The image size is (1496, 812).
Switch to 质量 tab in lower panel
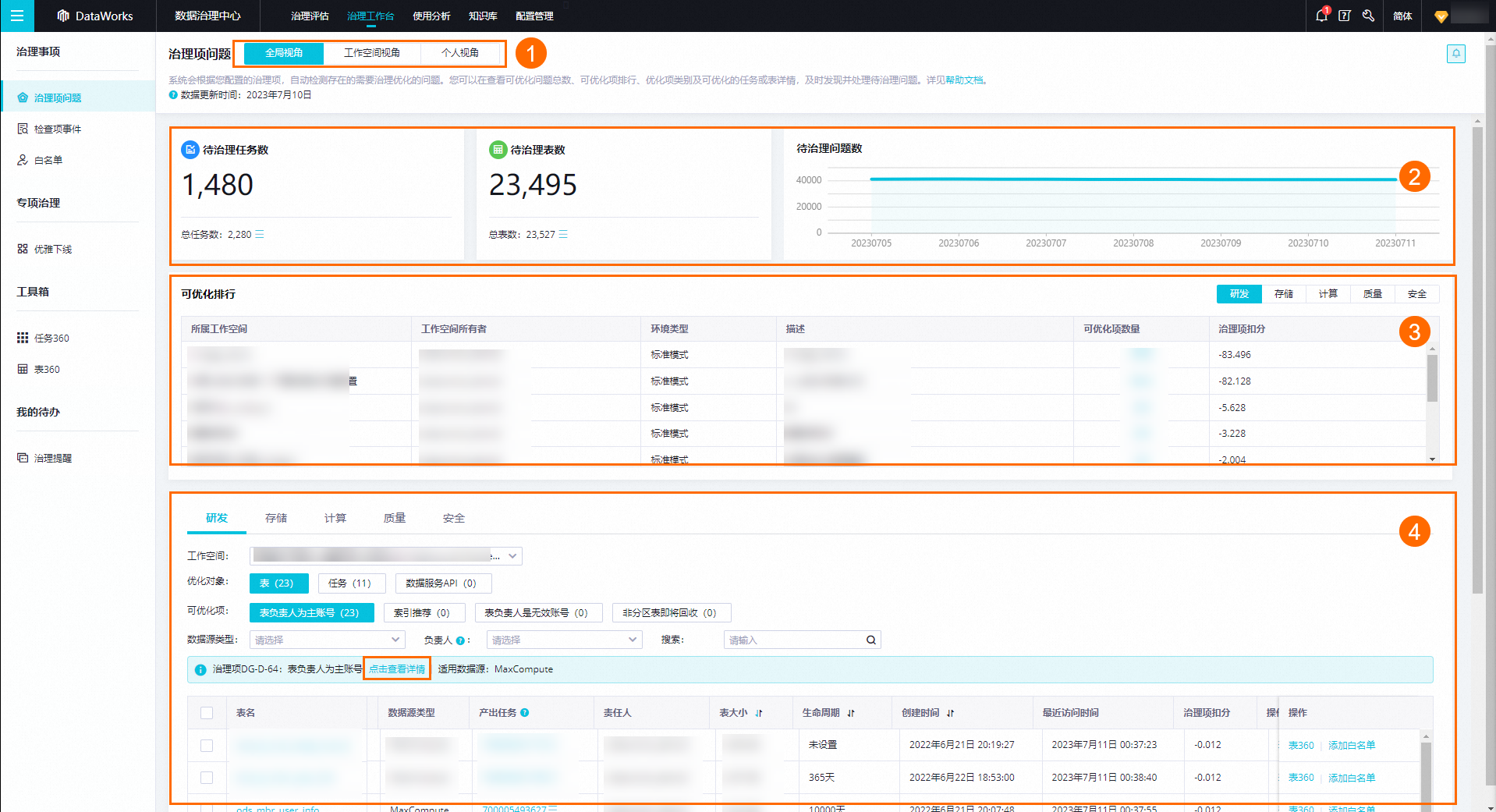(x=395, y=518)
